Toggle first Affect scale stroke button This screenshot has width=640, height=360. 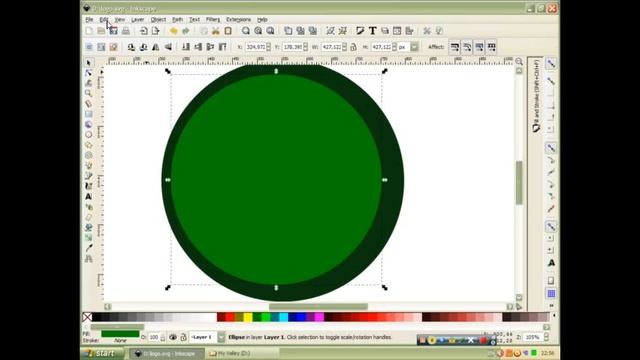[455, 47]
